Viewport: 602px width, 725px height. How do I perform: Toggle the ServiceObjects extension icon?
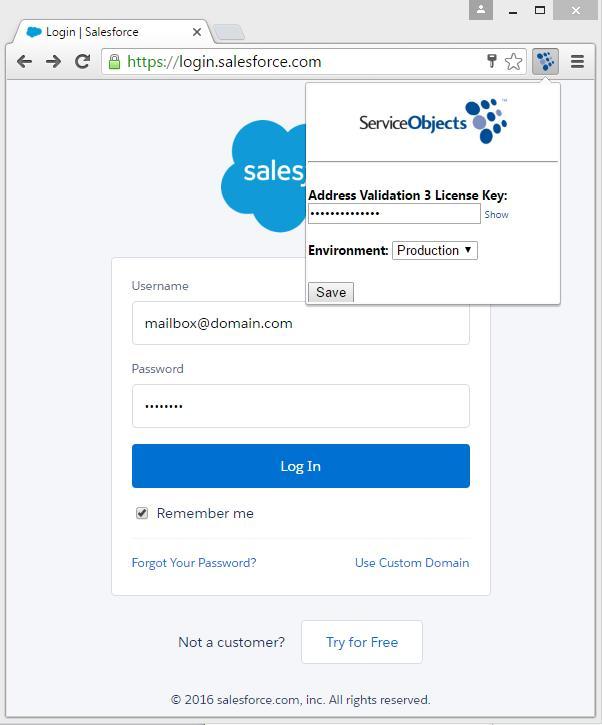coord(546,61)
